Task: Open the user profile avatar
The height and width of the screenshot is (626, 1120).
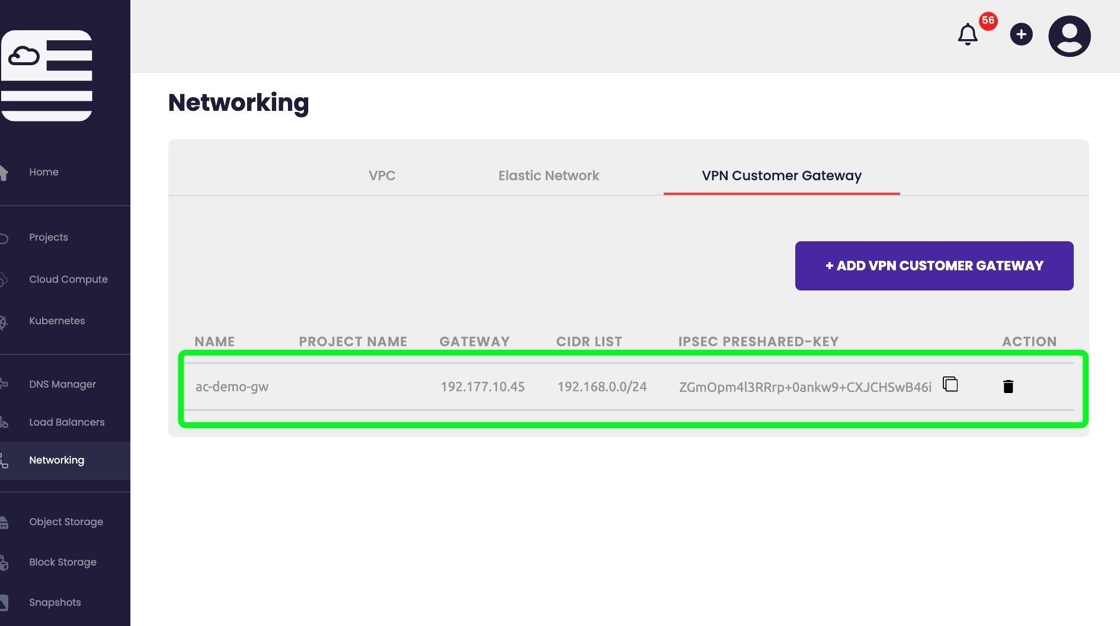Action: (1069, 36)
